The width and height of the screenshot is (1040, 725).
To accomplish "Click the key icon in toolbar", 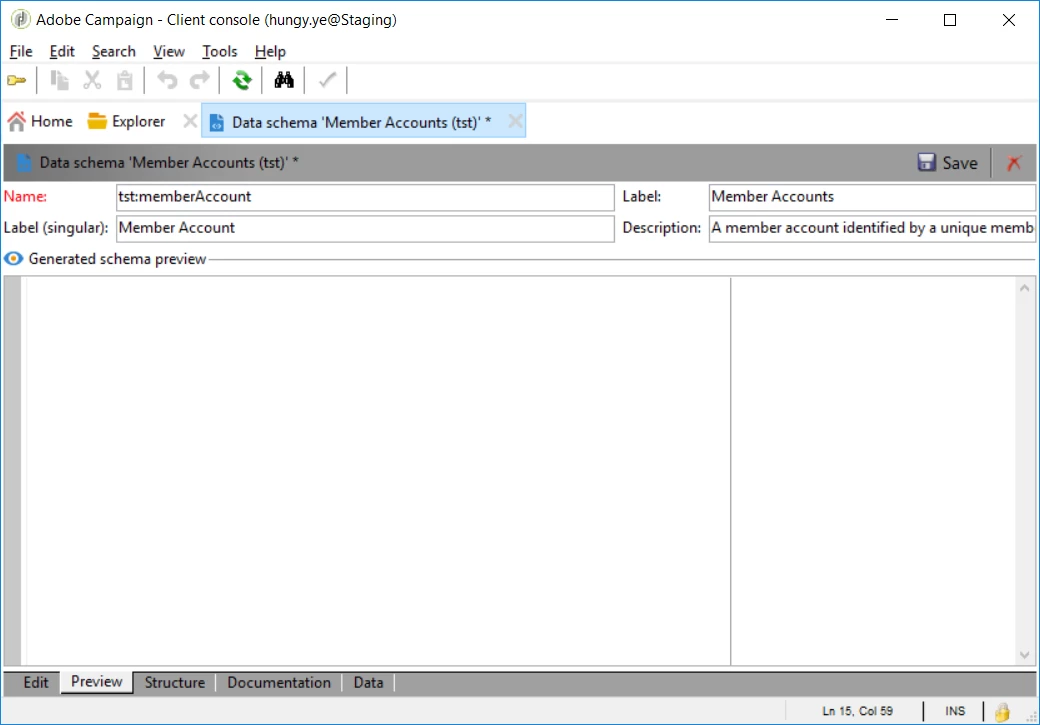I will tap(16, 81).
